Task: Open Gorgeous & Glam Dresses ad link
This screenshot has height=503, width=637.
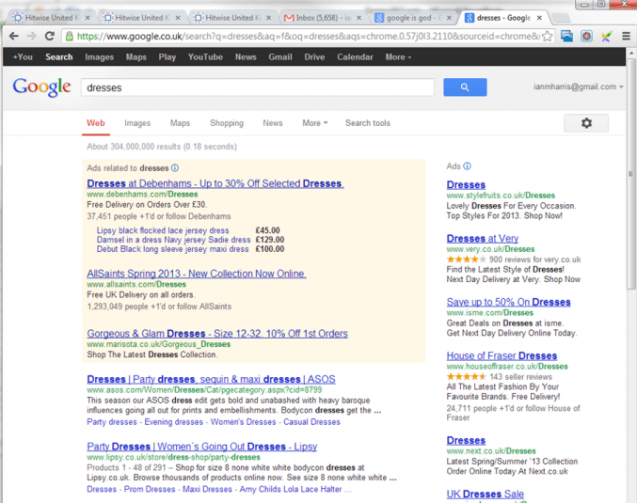Action: point(217,334)
